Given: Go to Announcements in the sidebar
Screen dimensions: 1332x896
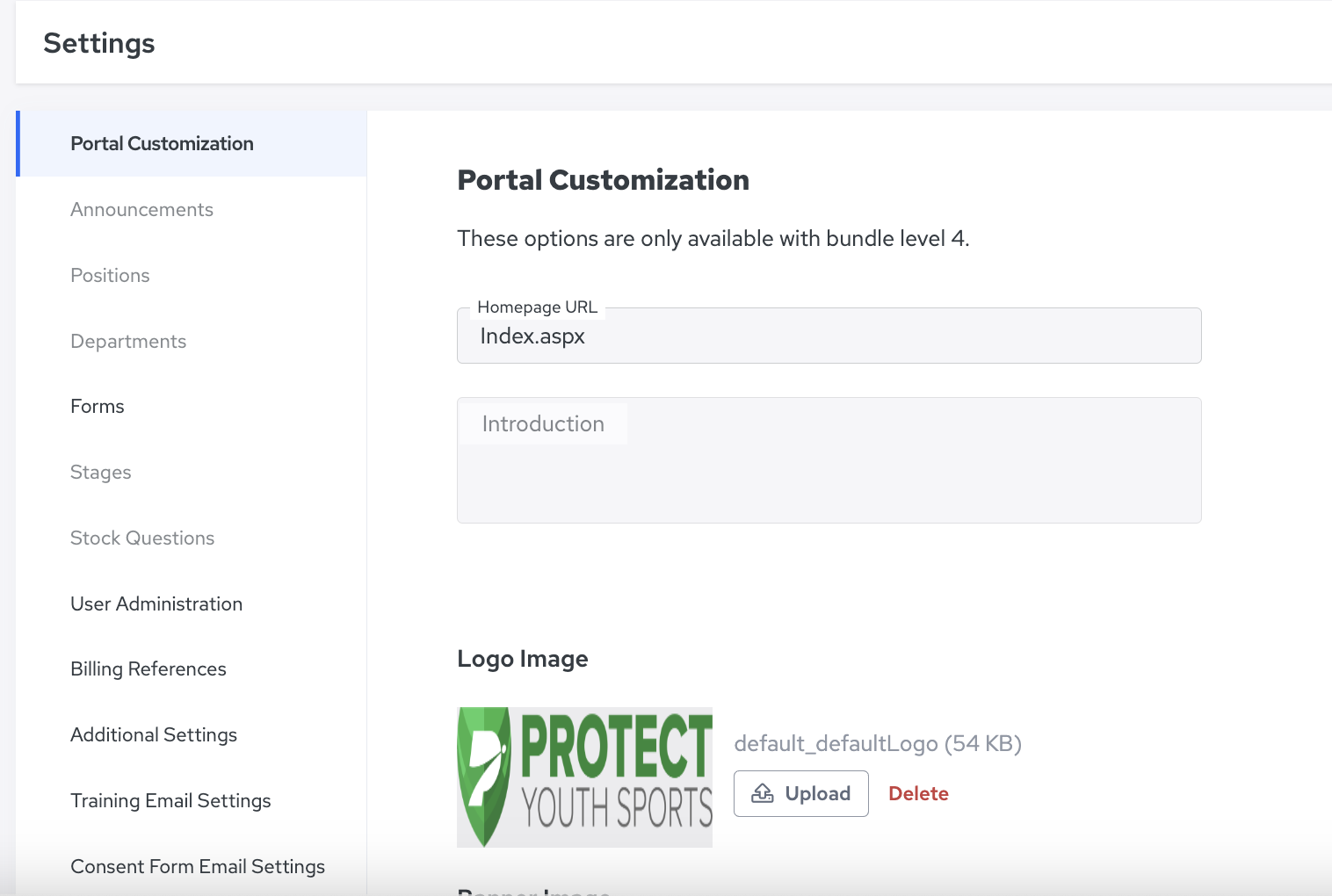Looking at the screenshot, I should (x=141, y=209).
